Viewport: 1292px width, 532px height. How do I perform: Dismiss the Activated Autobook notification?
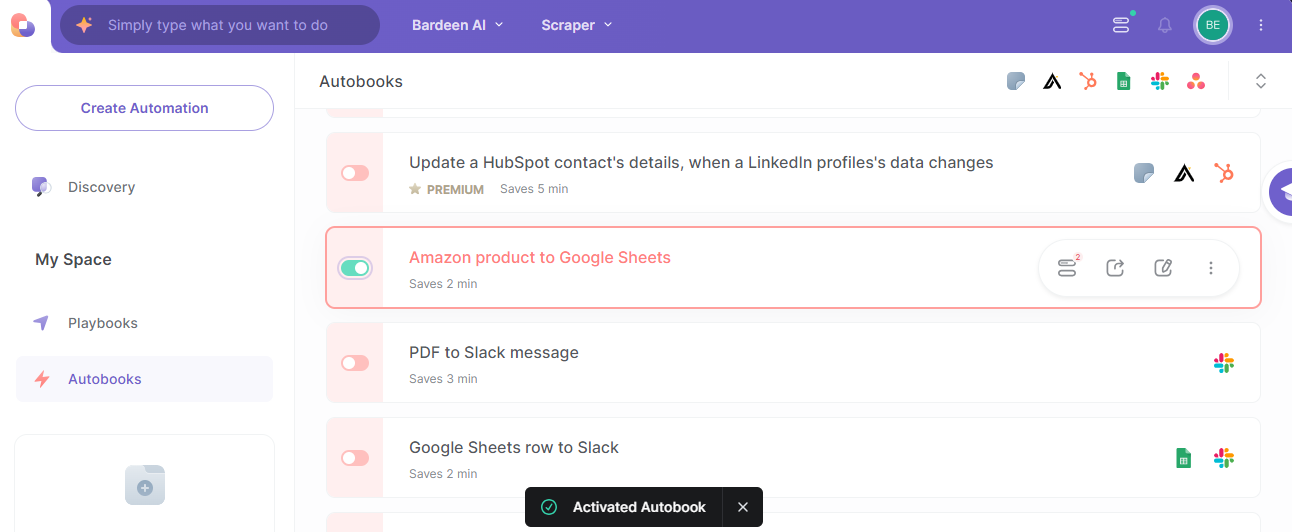pyautogui.click(x=743, y=507)
